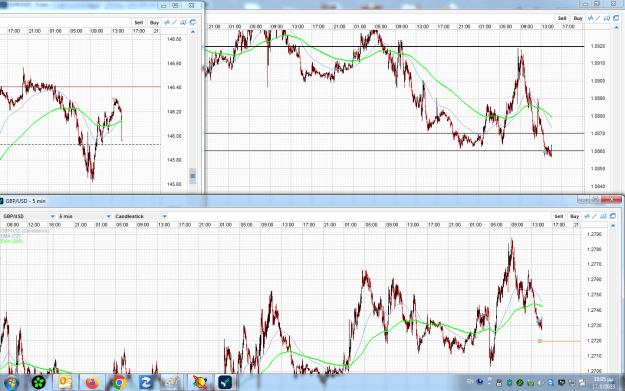The width and height of the screenshot is (625, 391).
Task: Click detach window icon in top-left chart
Action: 193,23
